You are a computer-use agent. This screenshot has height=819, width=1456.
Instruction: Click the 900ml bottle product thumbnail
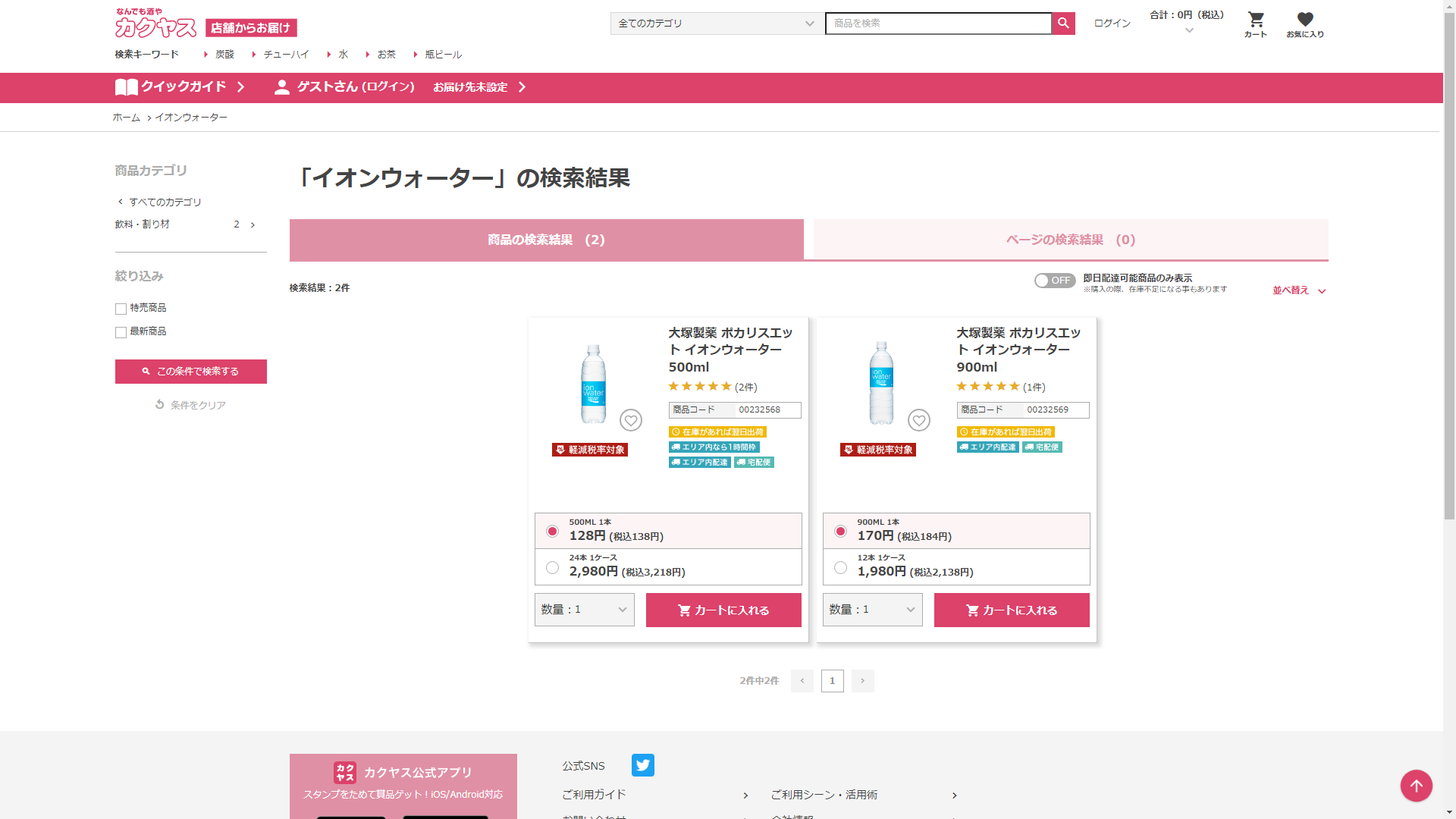880,383
